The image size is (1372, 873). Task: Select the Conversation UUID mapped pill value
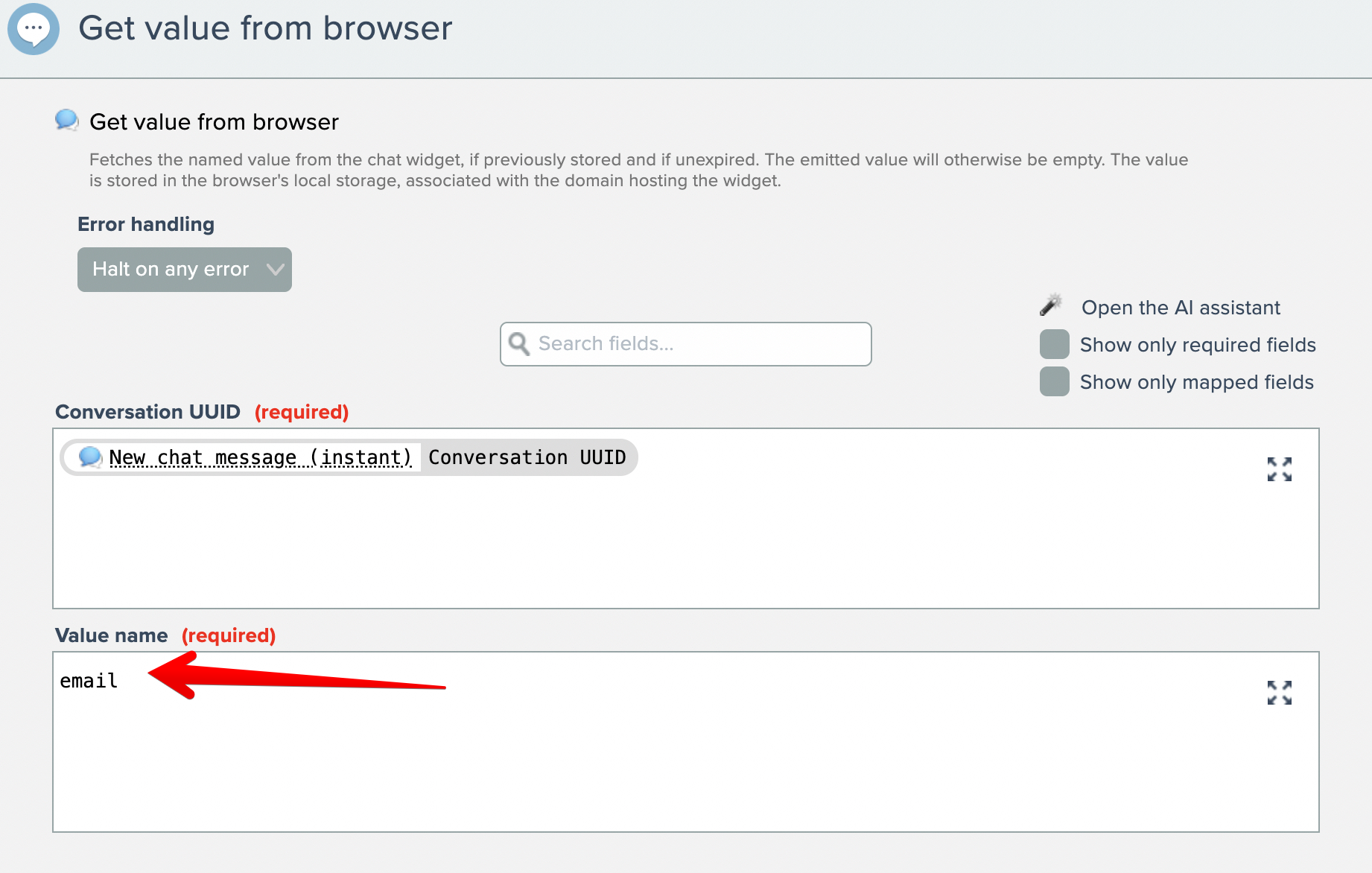tap(527, 457)
